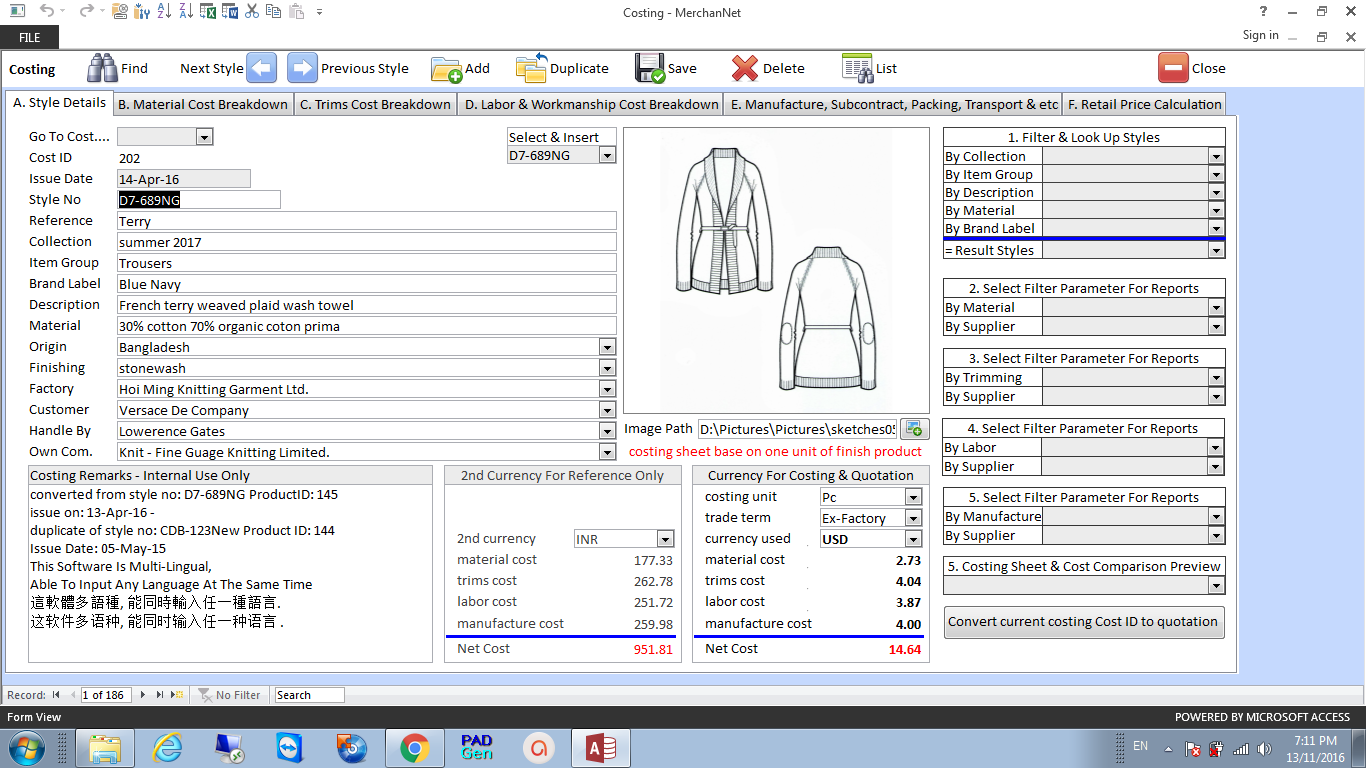Close the costing form with red icon
This screenshot has width=1366, height=768.
point(1173,68)
